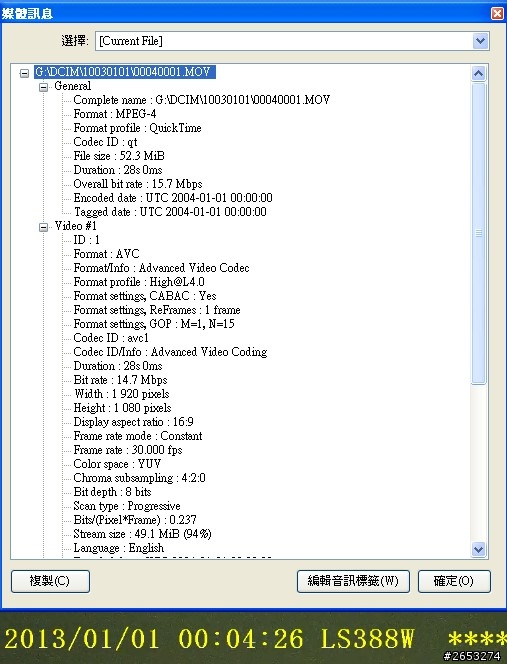Click the 編輯音訊標籤(W) button
This screenshot has height=664, width=507.
point(353,581)
